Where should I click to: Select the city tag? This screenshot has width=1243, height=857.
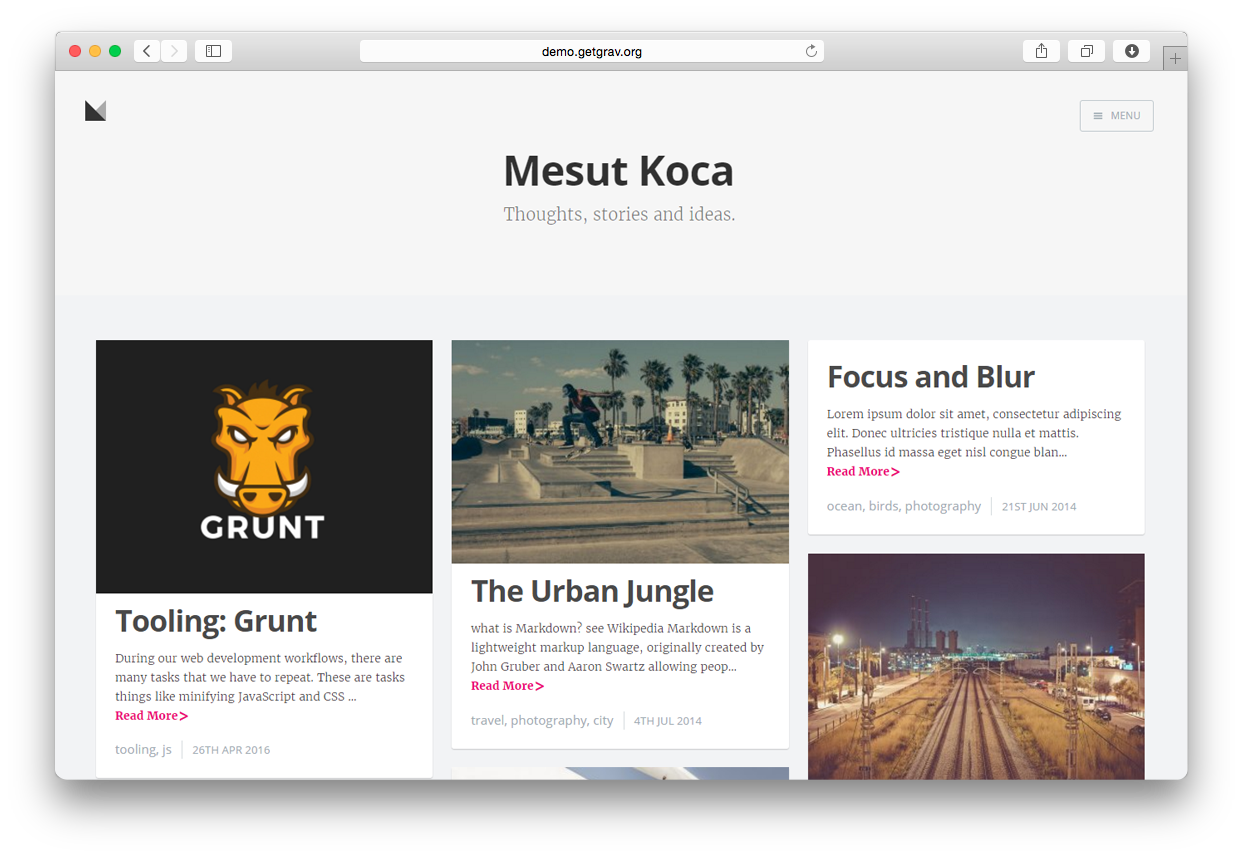(603, 720)
